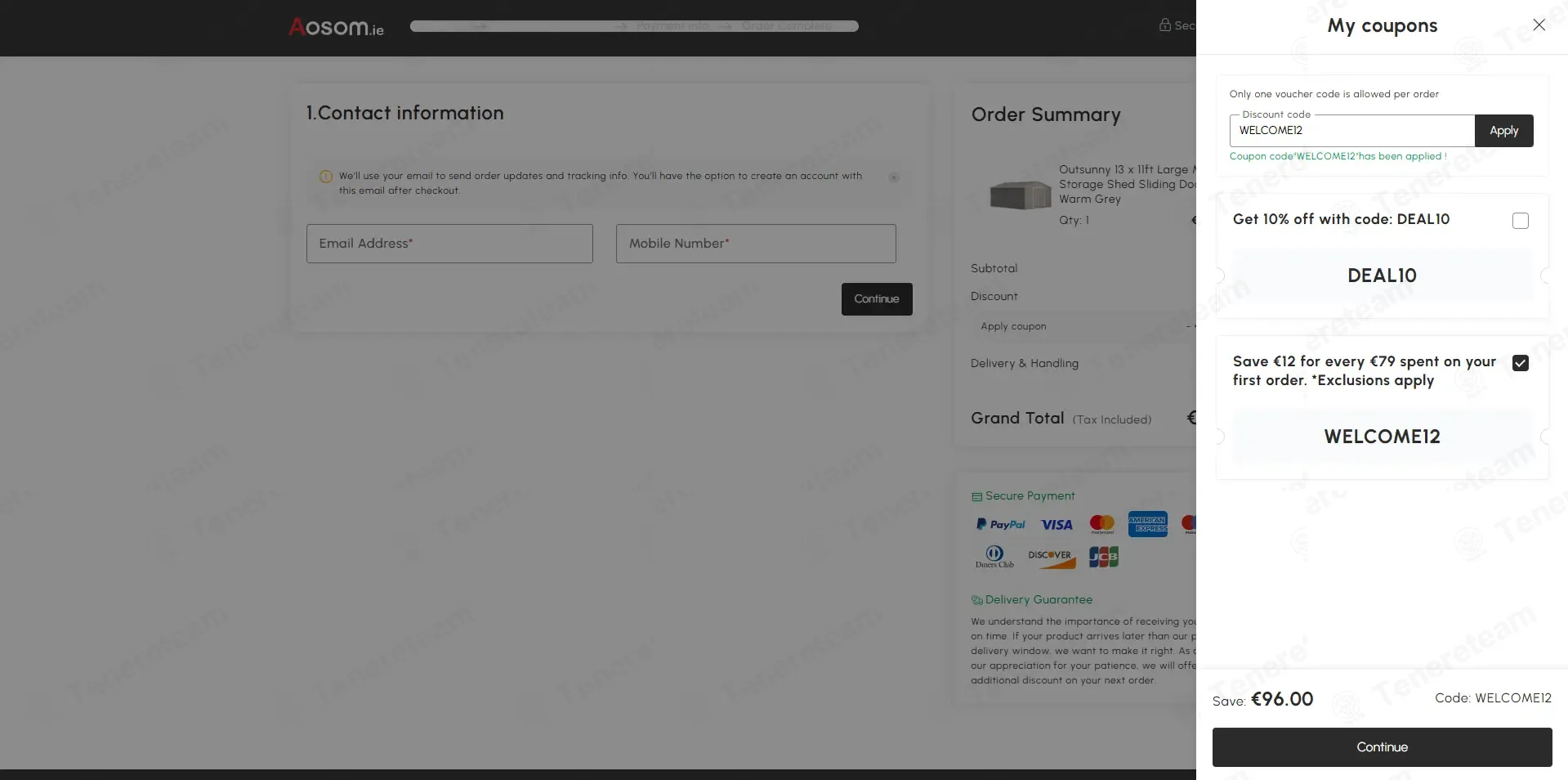Click the Outsunny storage shed product title

tap(1128, 184)
